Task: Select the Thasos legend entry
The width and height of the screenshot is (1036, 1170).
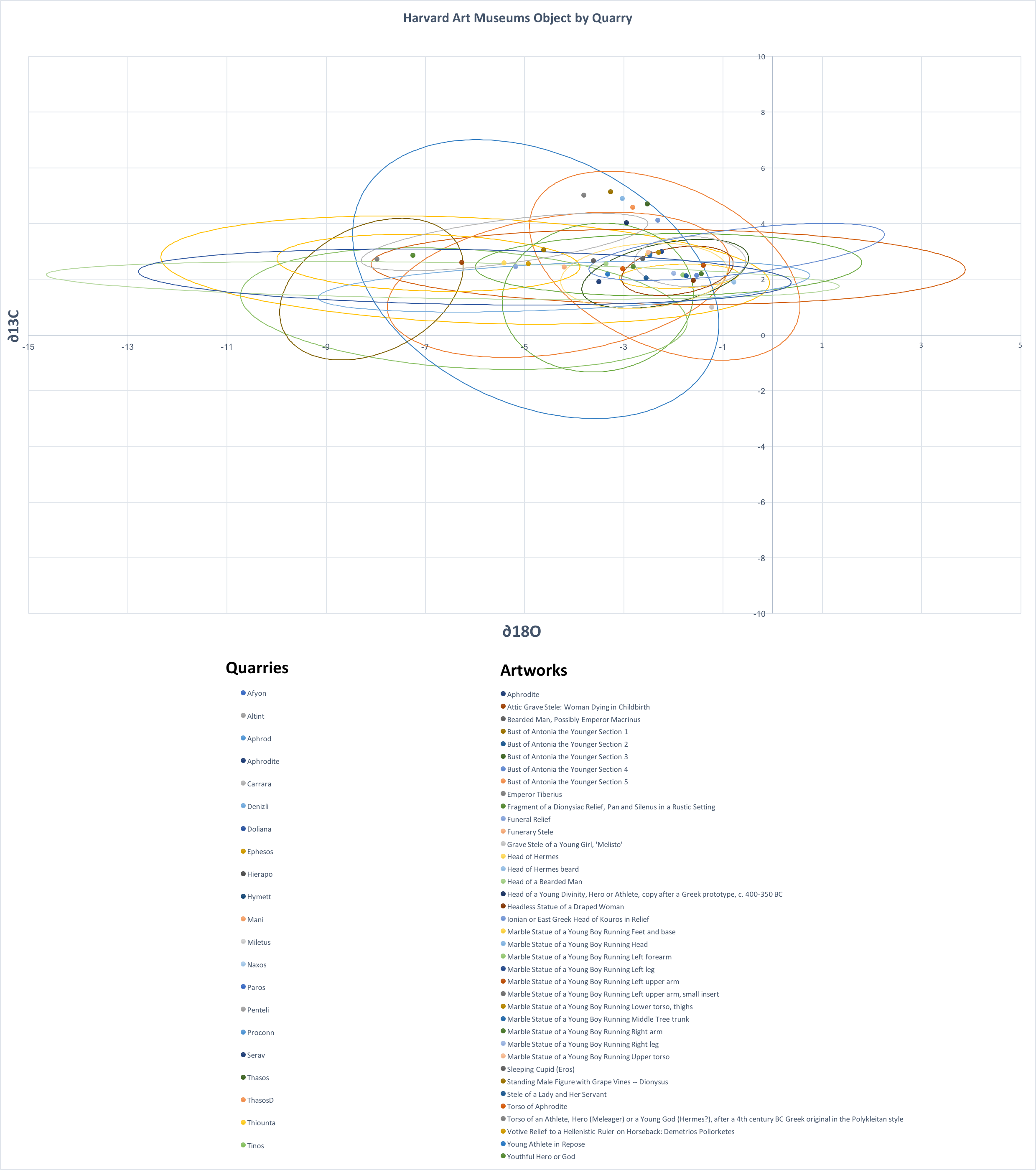Action: tap(257, 1077)
